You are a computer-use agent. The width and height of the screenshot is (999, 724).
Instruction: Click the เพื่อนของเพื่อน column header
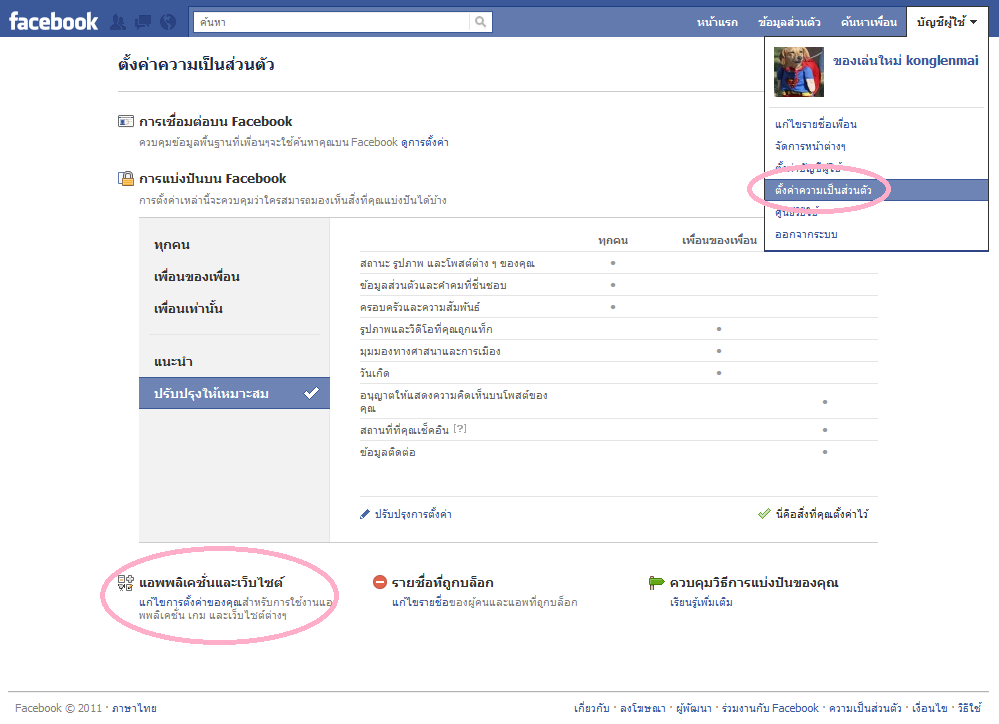tap(719, 240)
